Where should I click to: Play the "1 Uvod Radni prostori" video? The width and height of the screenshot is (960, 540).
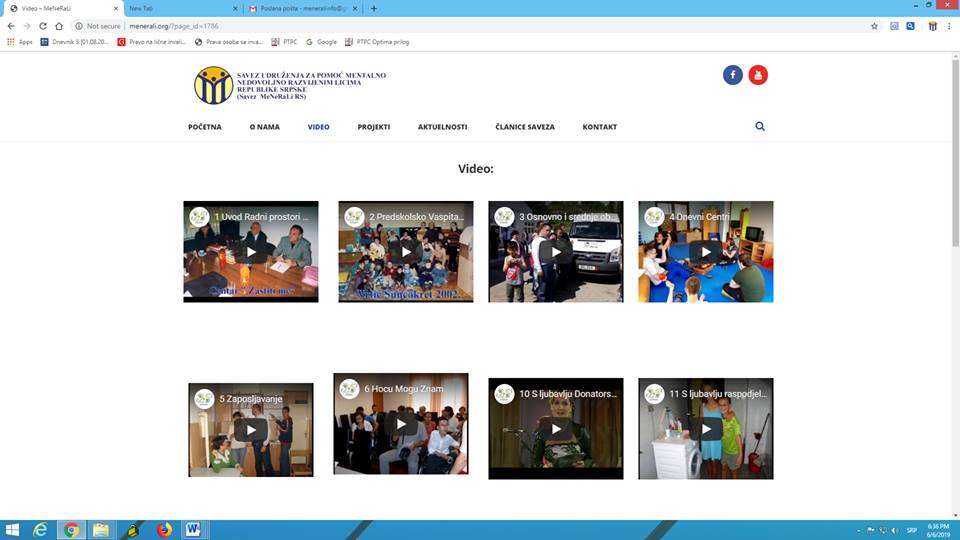(x=251, y=252)
